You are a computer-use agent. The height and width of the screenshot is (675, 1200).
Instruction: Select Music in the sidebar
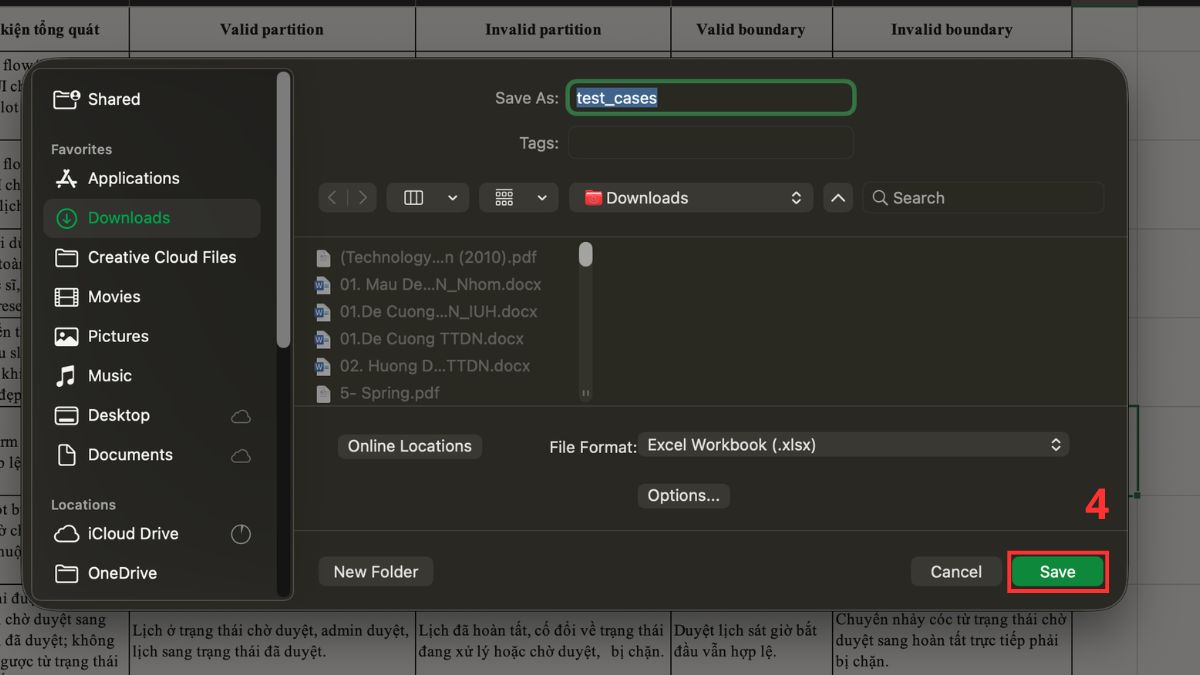152,376
